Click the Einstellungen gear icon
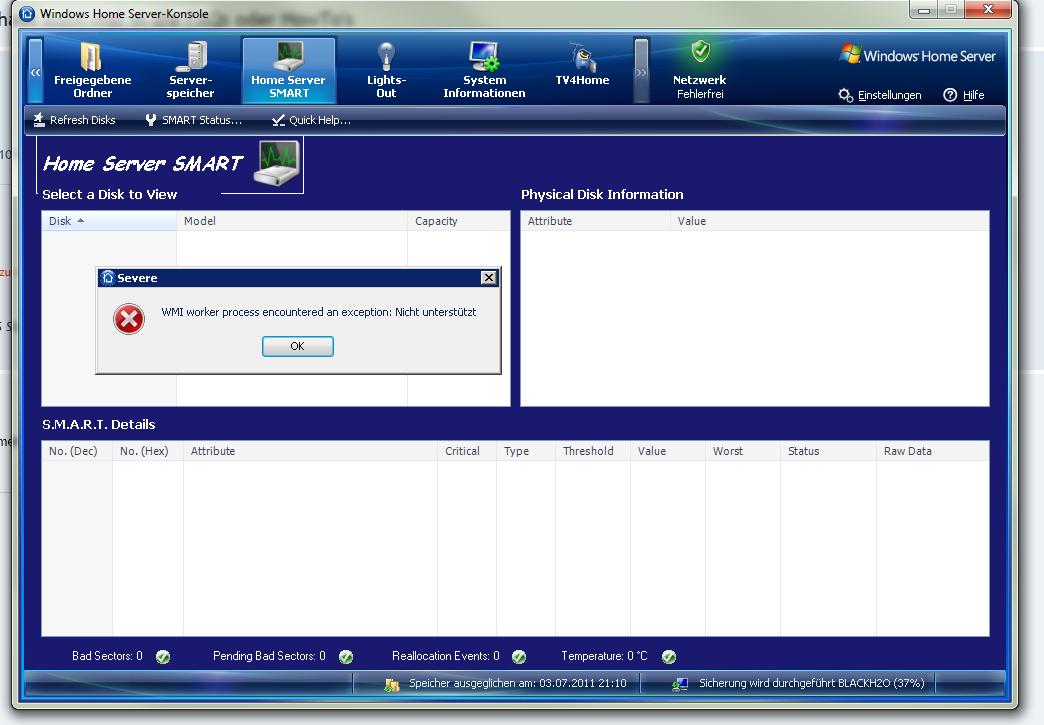The height and width of the screenshot is (725, 1044). point(846,95)
